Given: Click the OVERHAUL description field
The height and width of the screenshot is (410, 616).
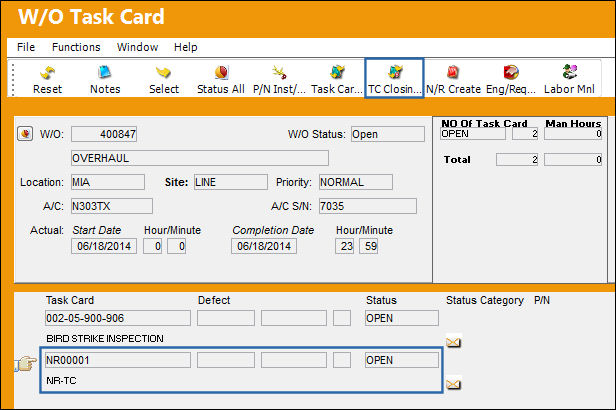Looking at the screenshot, I should tap(200, 158).
